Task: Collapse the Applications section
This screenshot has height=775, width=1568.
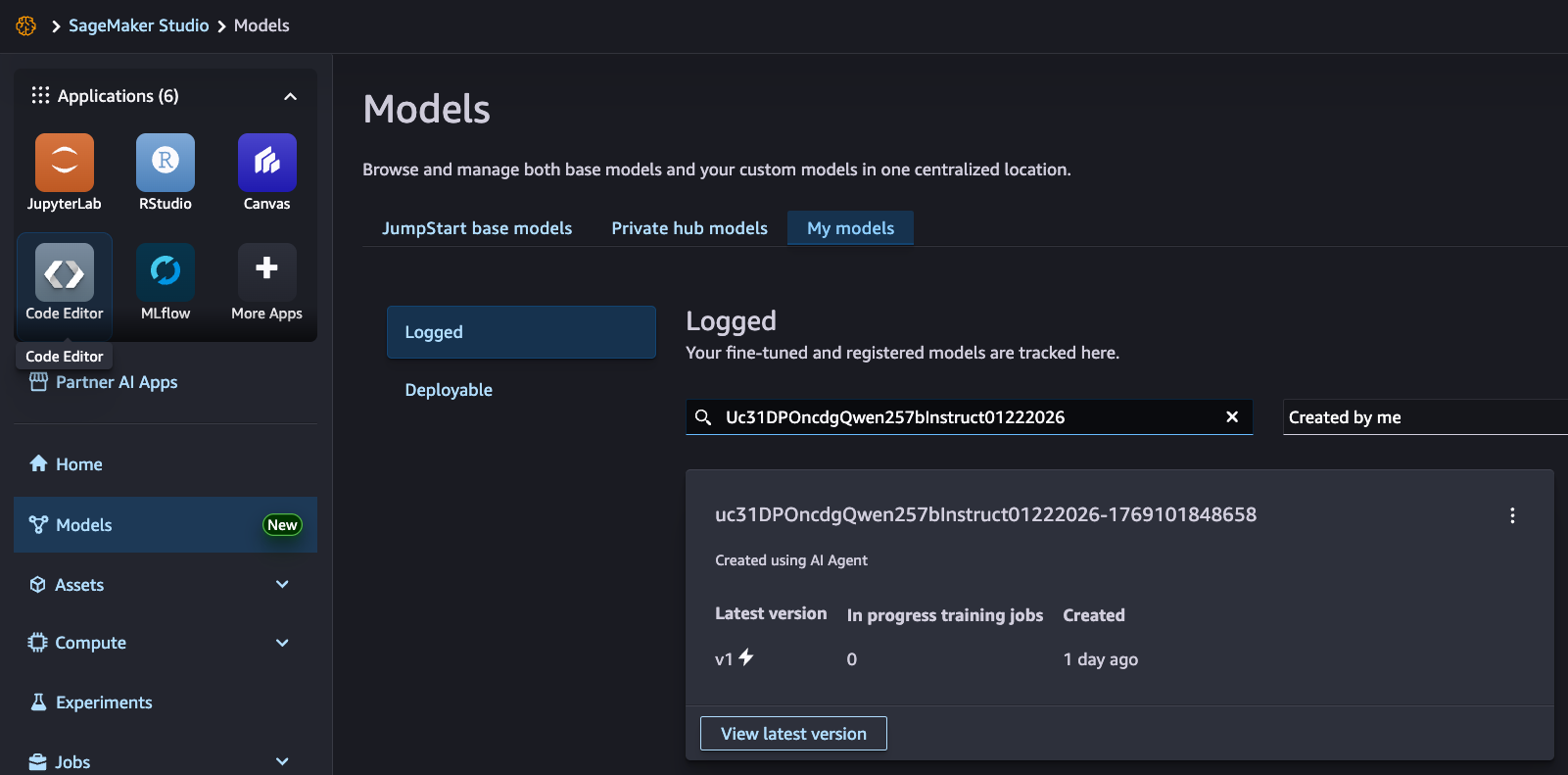Action: (290, 96)
